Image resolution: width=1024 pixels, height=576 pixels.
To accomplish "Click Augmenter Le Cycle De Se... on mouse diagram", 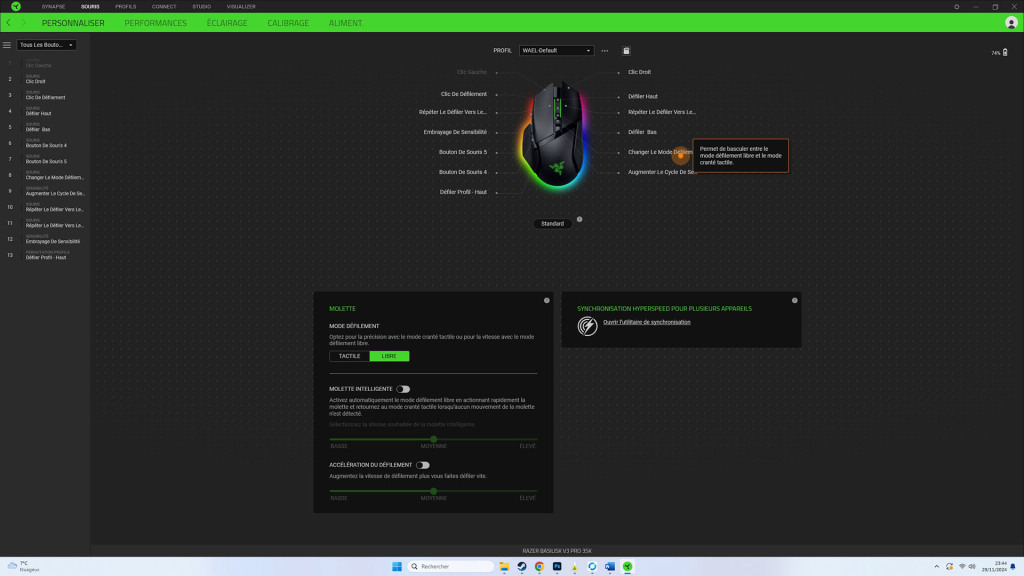I will click(662, 172).
